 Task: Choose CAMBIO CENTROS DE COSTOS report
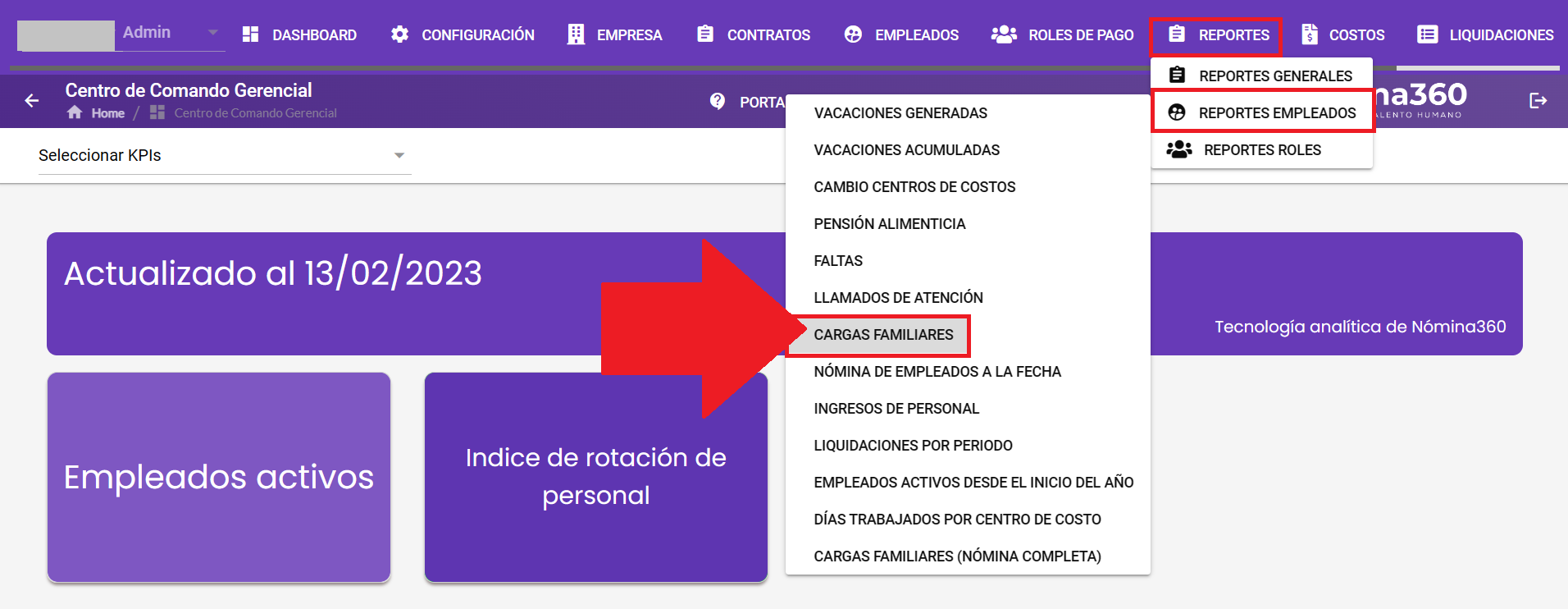point(968,187)
